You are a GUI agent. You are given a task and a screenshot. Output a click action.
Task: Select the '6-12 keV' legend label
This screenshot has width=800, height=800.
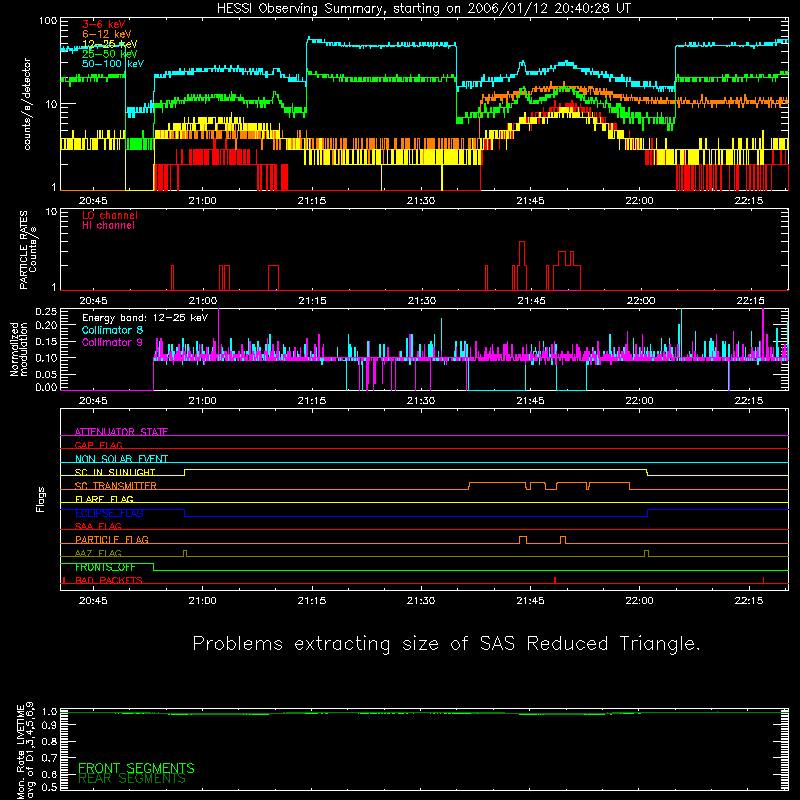[107, 34]
